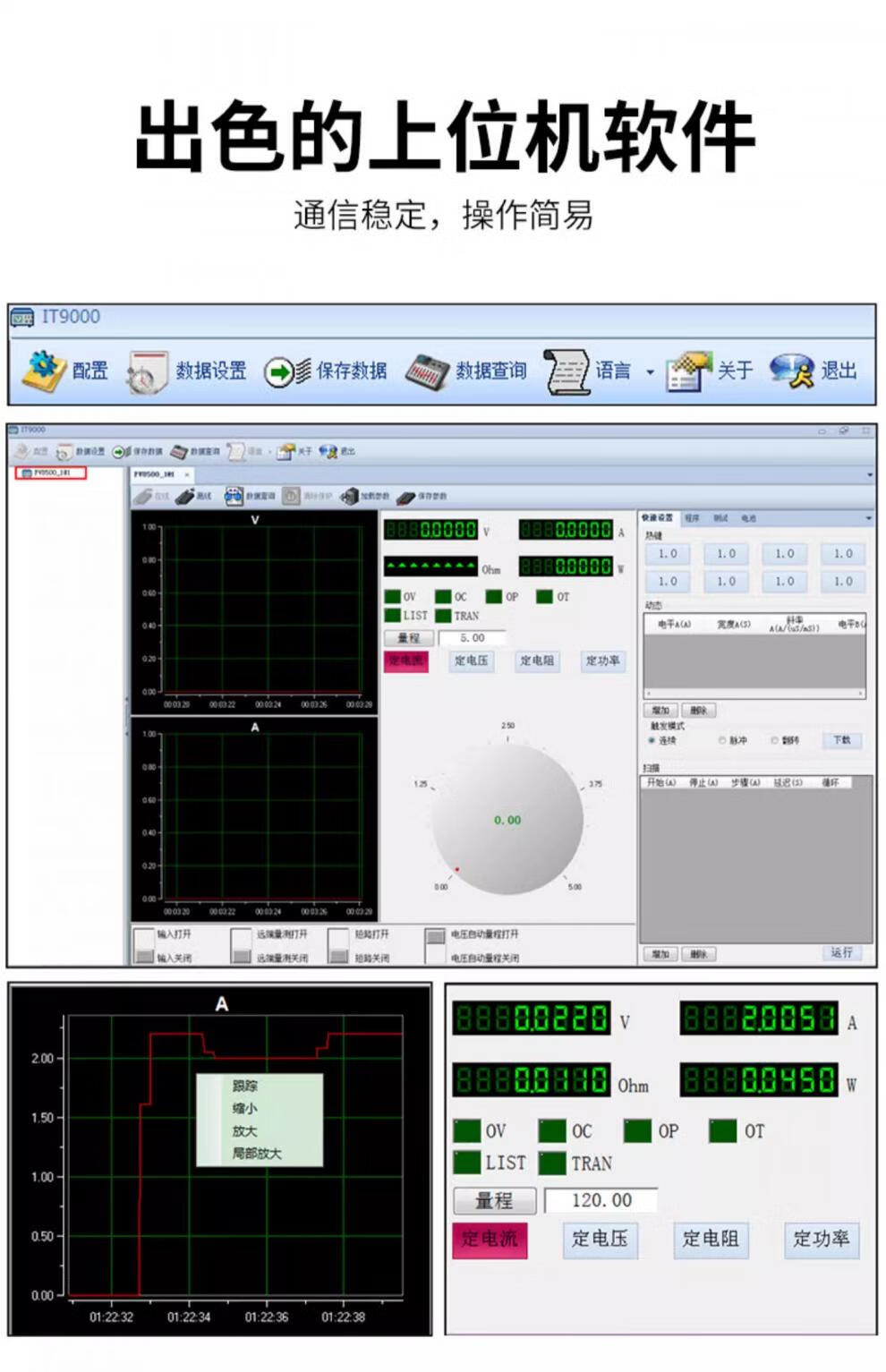Expand the right panel tab overflow arrow
The height and width of the screenshot is (1372, 886).
coord(867,518)
